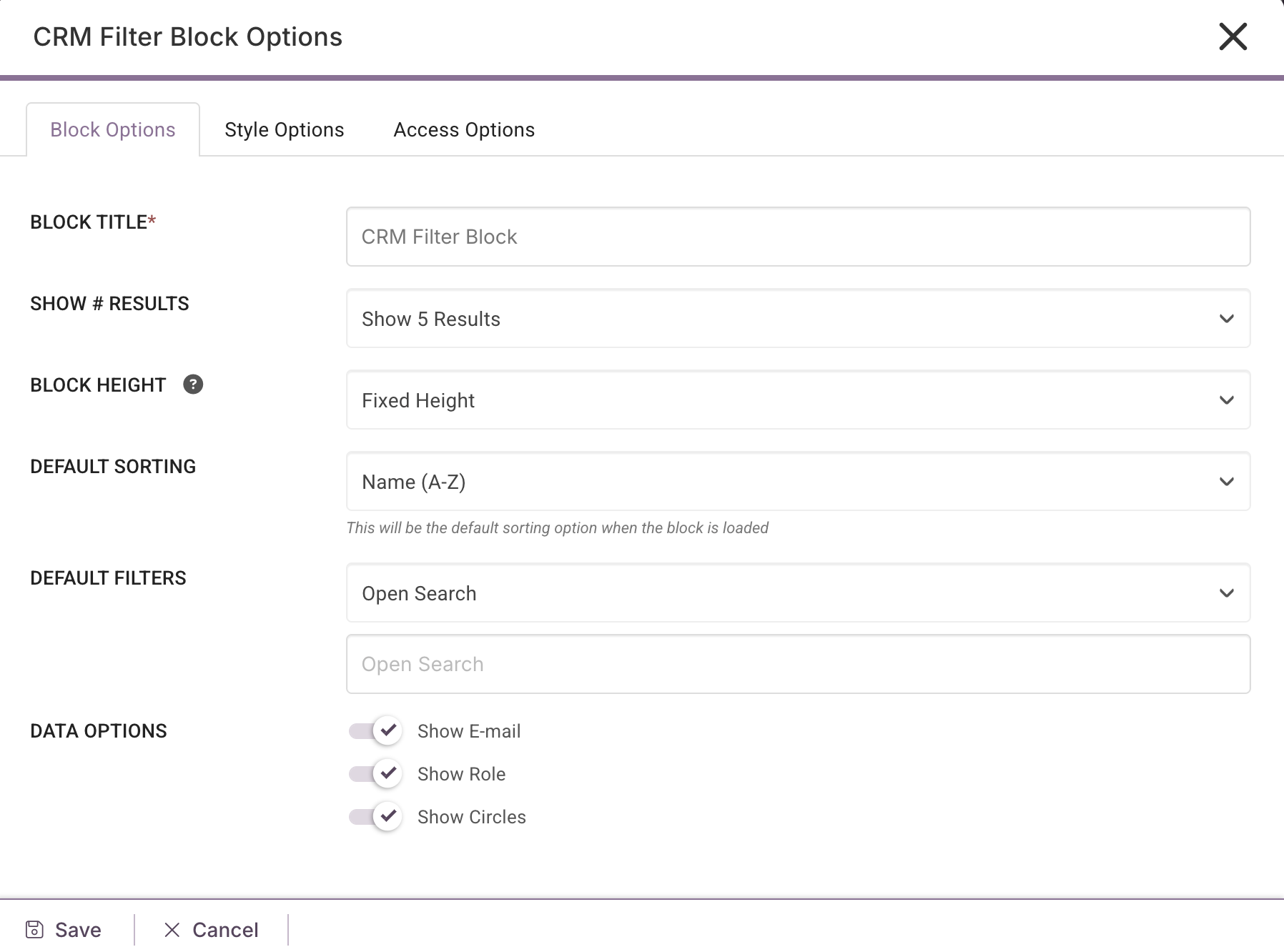The image size is (1284, 952).
Task: Focus the Open Search input field
Action: tap(798, 664)
